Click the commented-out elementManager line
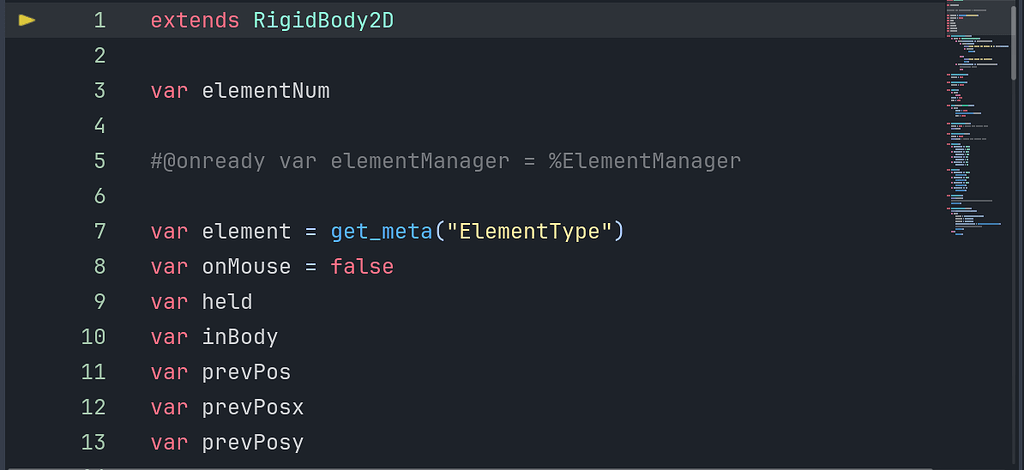 click(x=445, y=161)
